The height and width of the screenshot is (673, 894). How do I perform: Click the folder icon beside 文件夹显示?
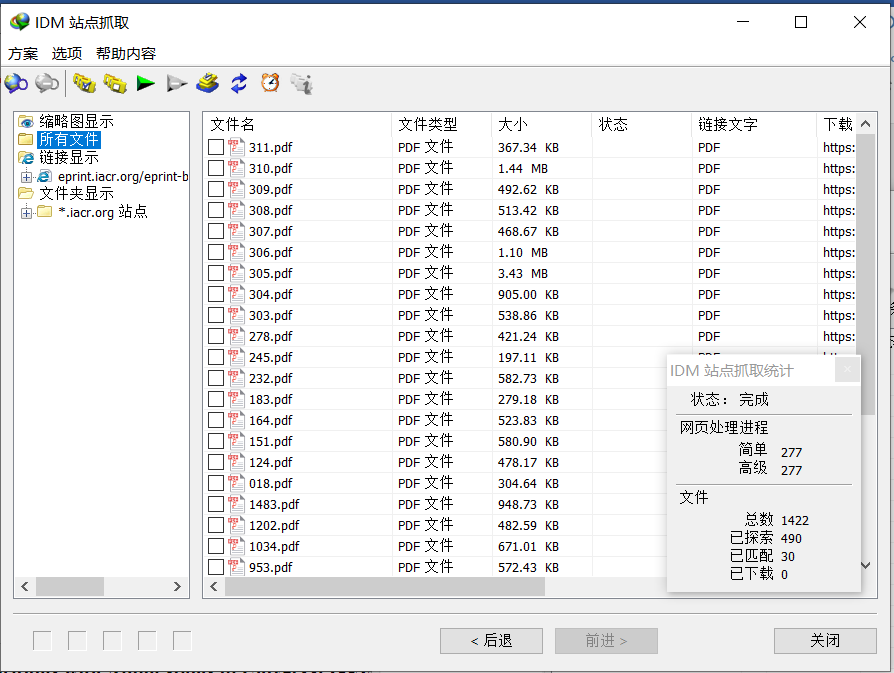click(26, 193)
